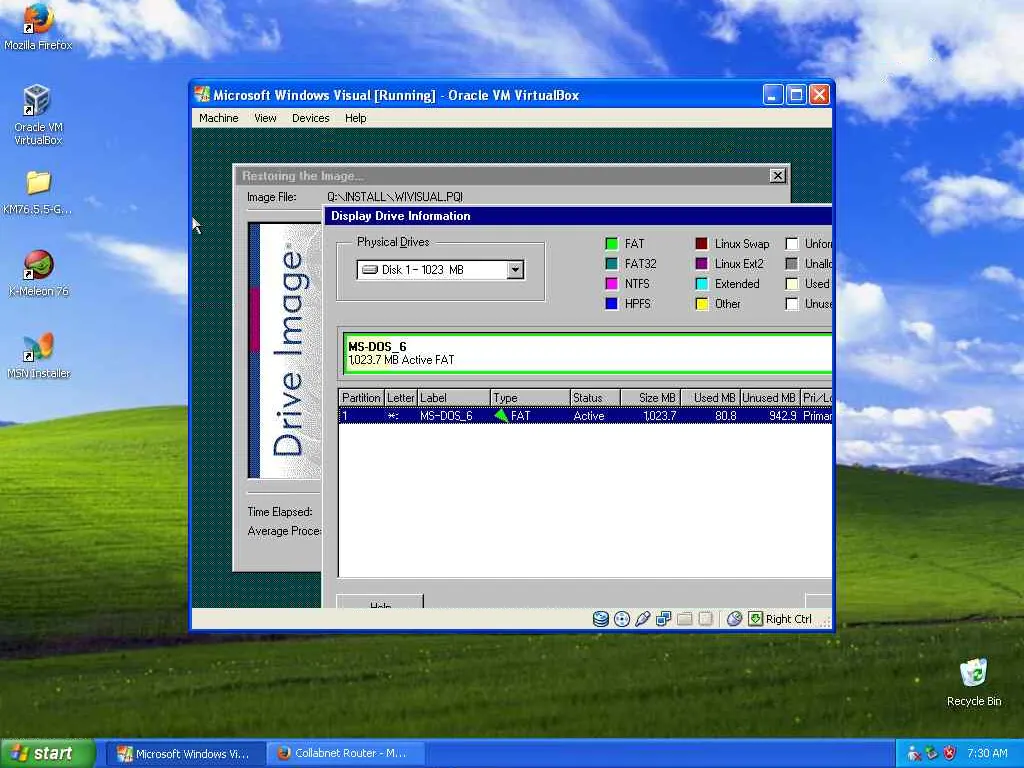Click the purple Linux Ext2 legend swatch

(701, 263)
